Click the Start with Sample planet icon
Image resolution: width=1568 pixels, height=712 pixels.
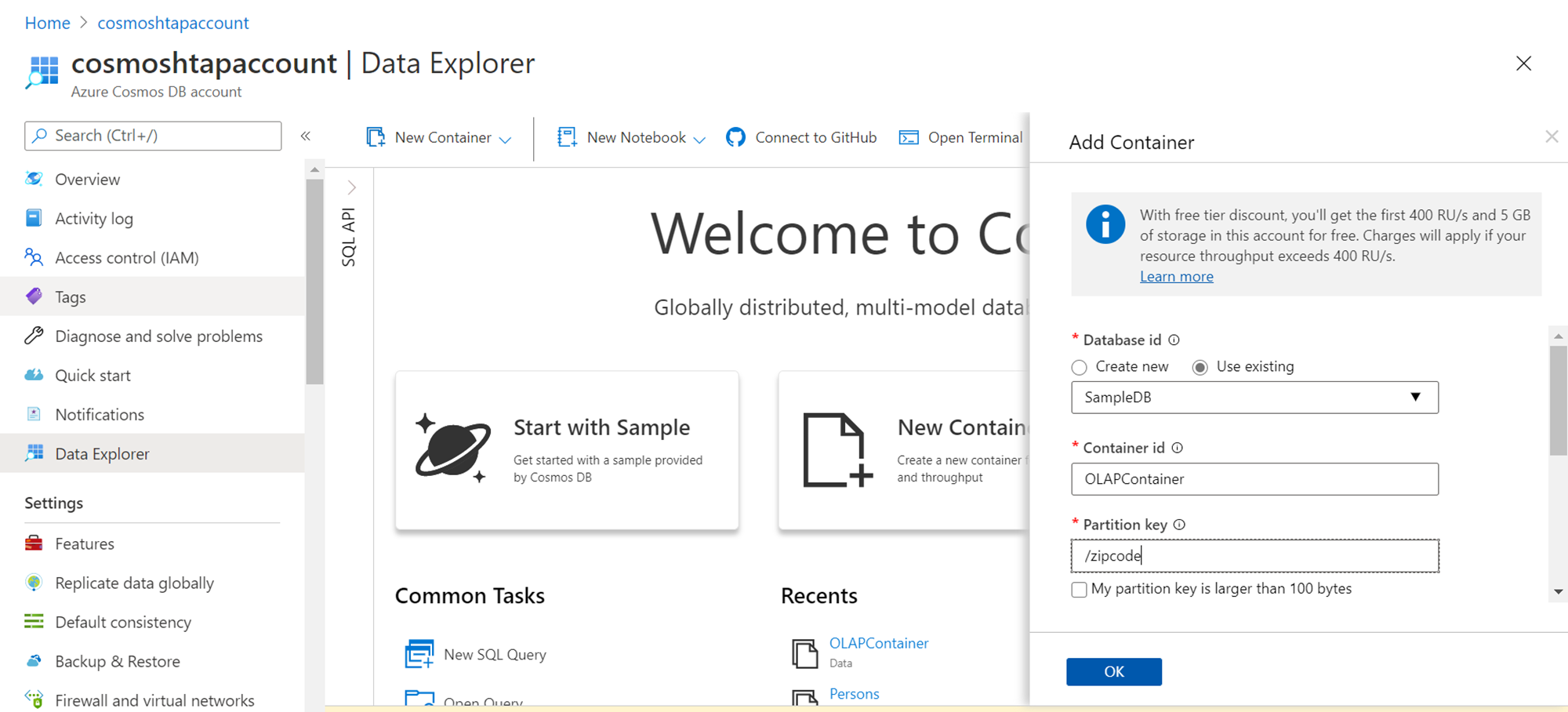pyautogui.click(x=453, y=447)
